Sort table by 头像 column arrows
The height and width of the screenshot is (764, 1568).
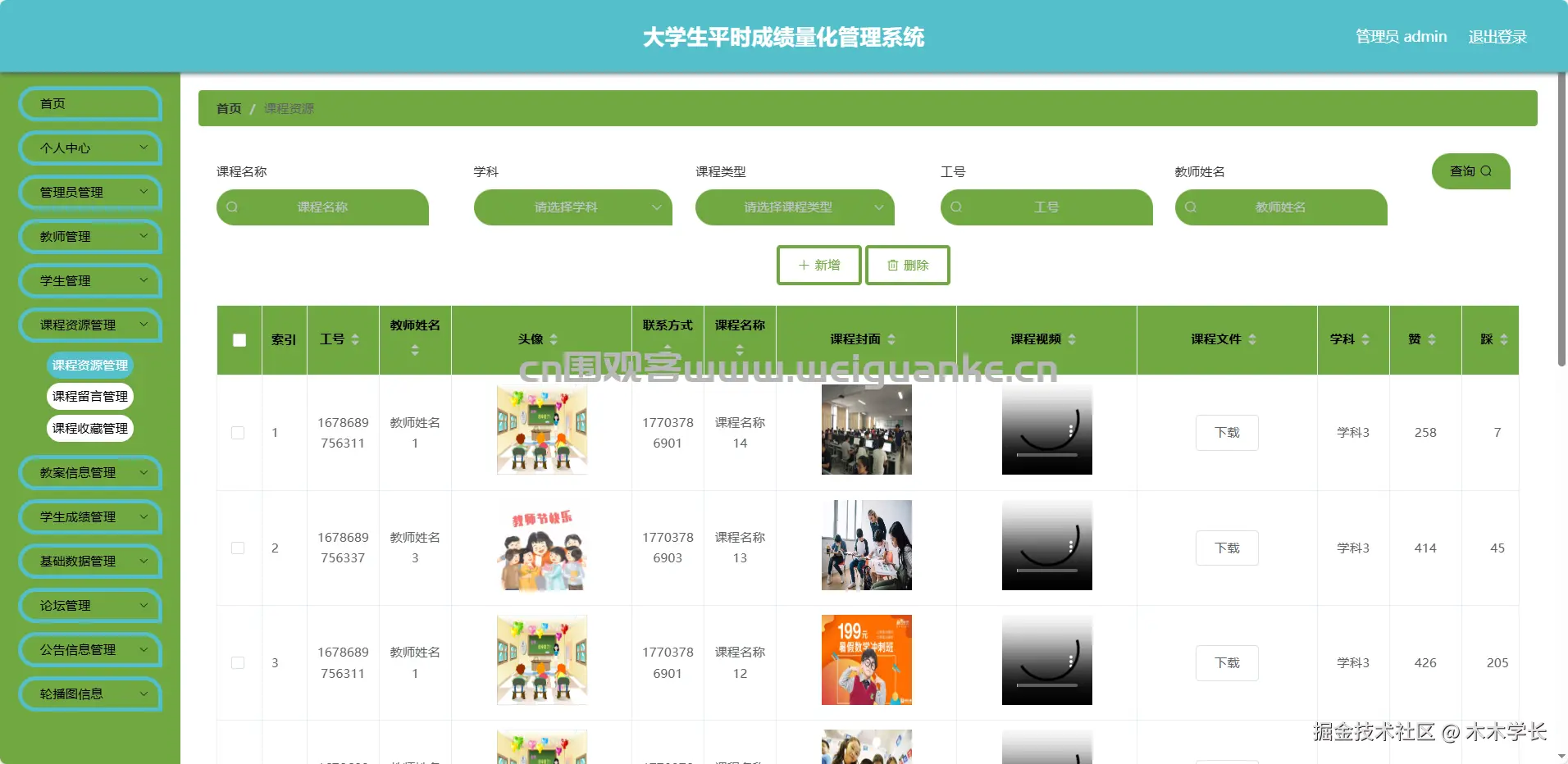coord(554,339)
